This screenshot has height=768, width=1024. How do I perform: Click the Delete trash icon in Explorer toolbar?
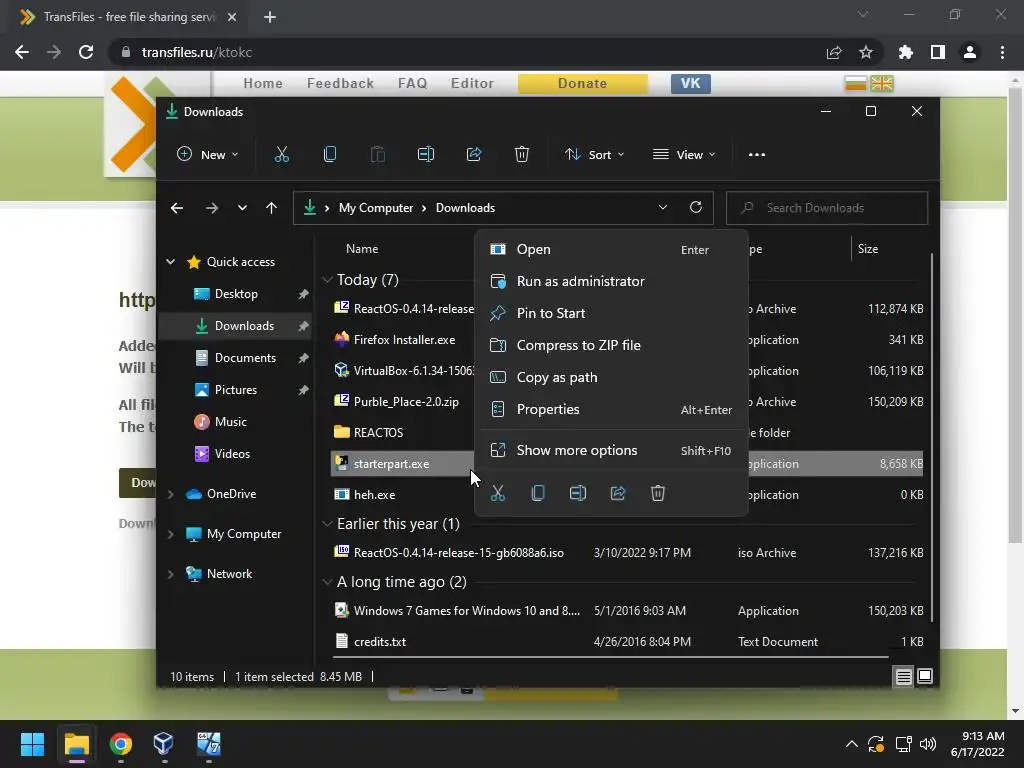pos(521,155)
